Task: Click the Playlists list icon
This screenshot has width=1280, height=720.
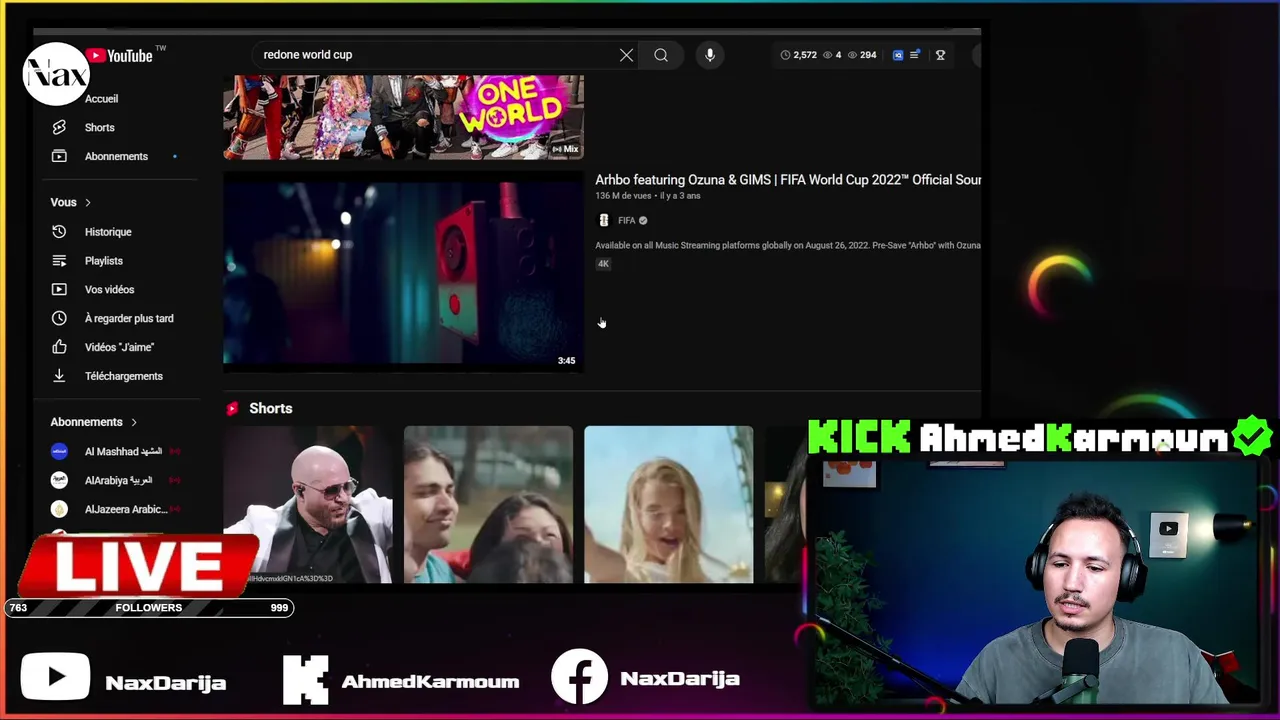Action: (59, 261)
